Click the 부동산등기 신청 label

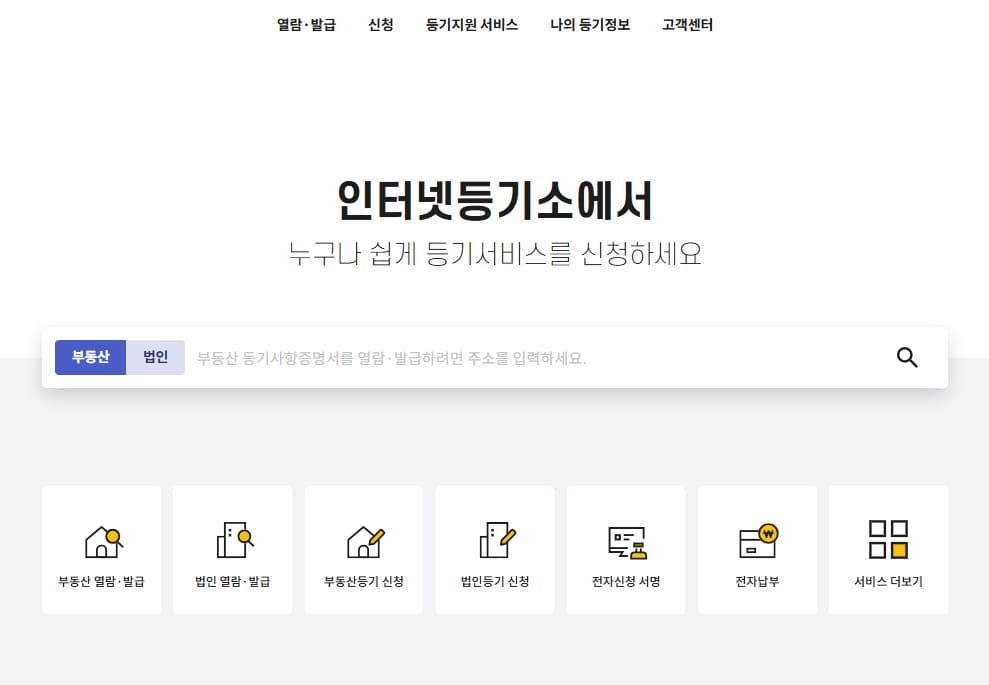click(x=364, y=582)
